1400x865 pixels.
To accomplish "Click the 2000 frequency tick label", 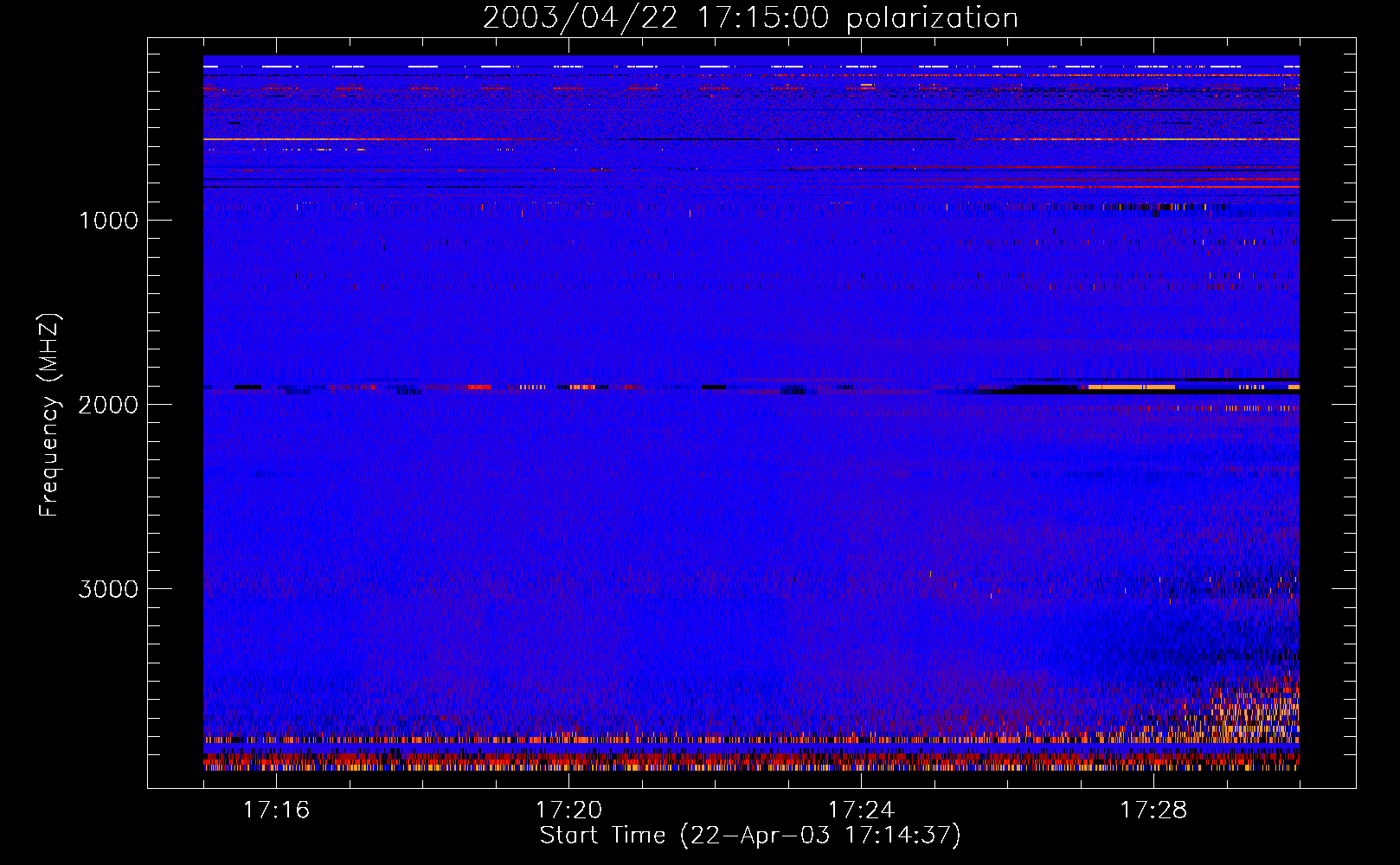I will (108, 405).
